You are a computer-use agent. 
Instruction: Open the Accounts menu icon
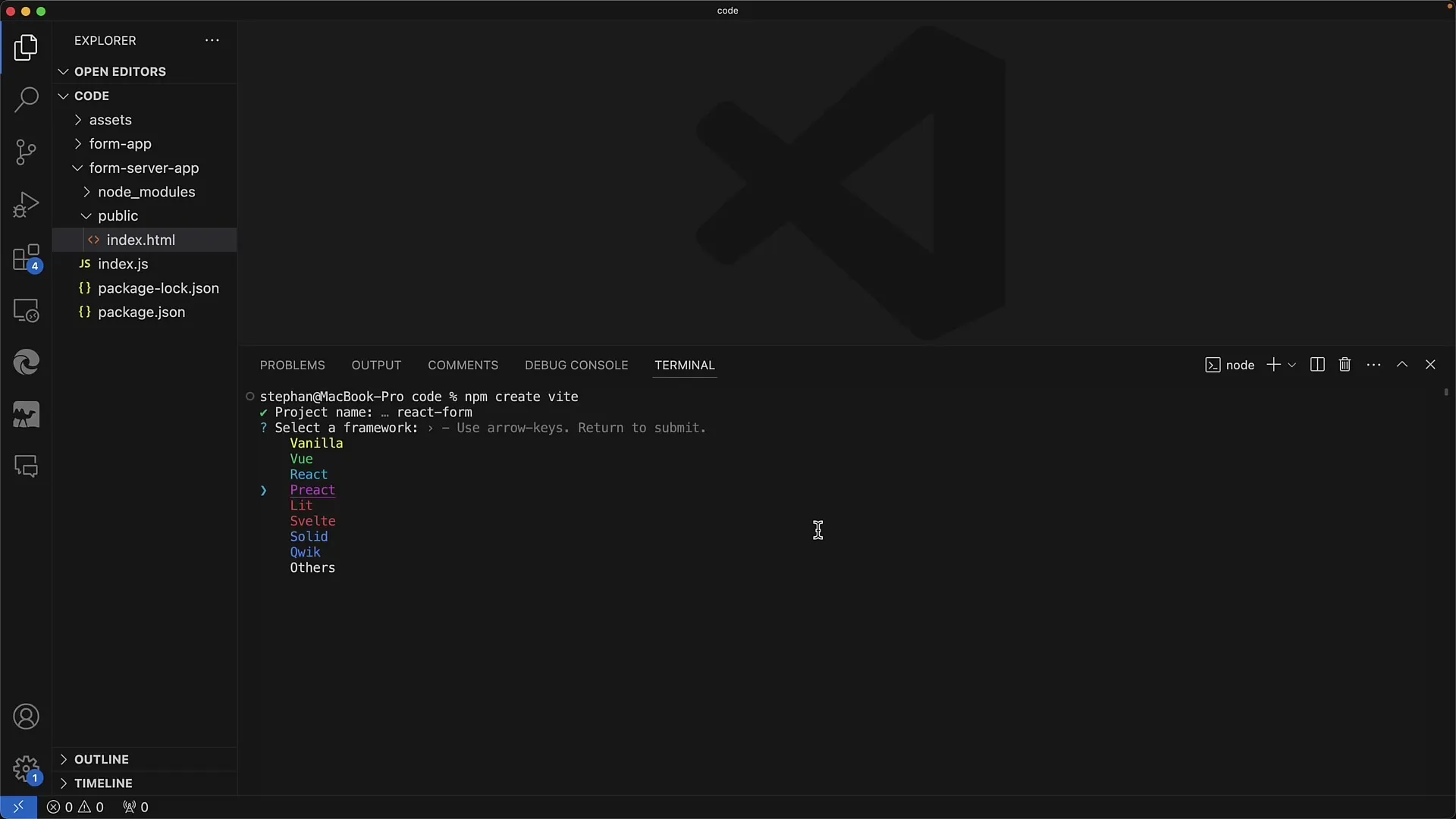[x=26, y=717]
